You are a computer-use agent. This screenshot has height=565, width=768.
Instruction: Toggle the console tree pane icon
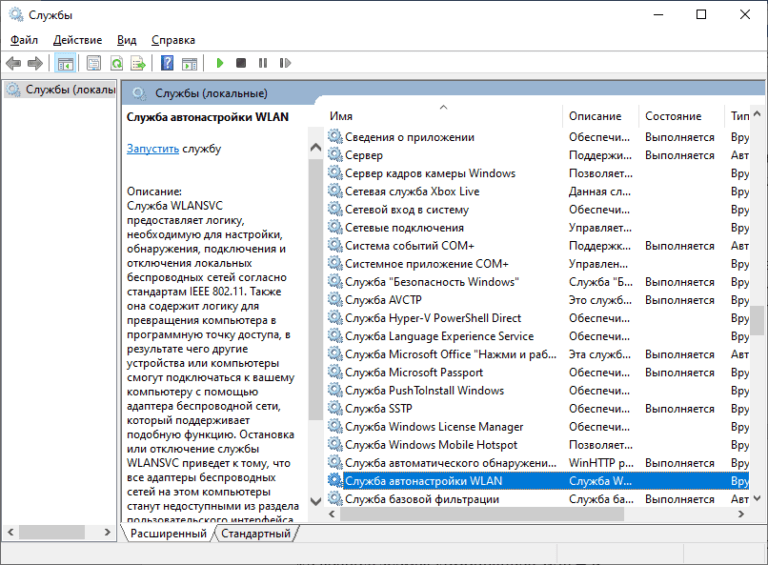point(65,63)
